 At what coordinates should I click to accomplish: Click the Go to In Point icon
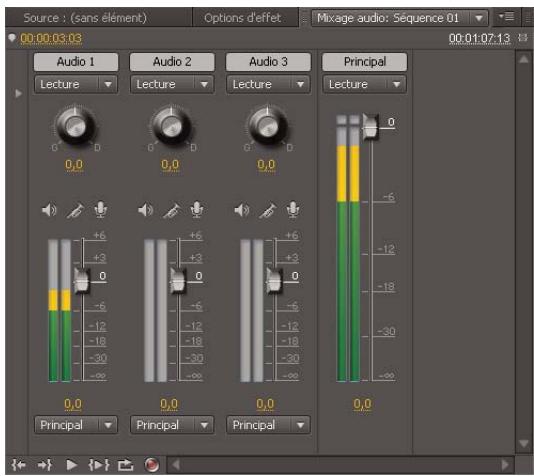18,464
